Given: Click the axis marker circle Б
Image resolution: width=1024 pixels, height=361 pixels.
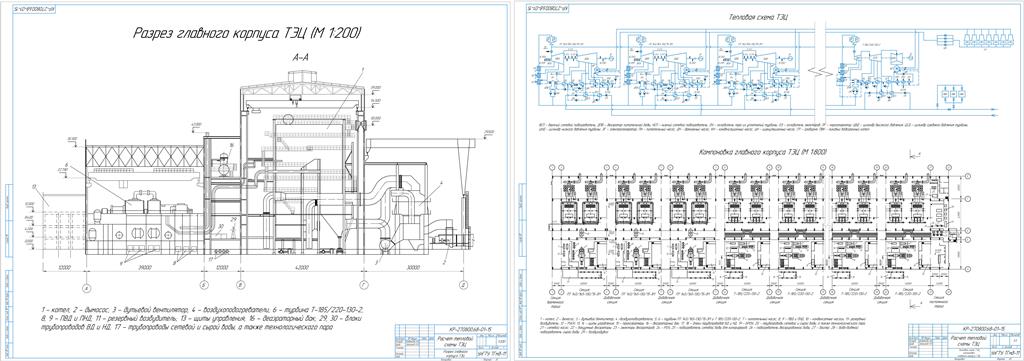Looking at the screenshot, I should coord(204,285).
